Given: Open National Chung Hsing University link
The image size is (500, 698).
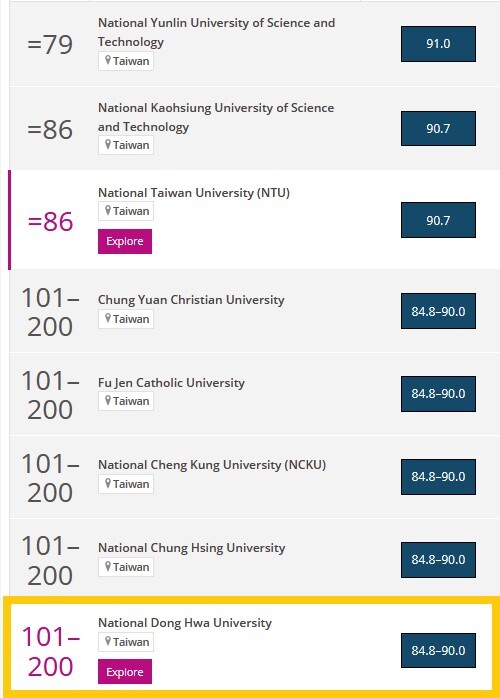Looking at the screenshot, I should coord(191,548).
